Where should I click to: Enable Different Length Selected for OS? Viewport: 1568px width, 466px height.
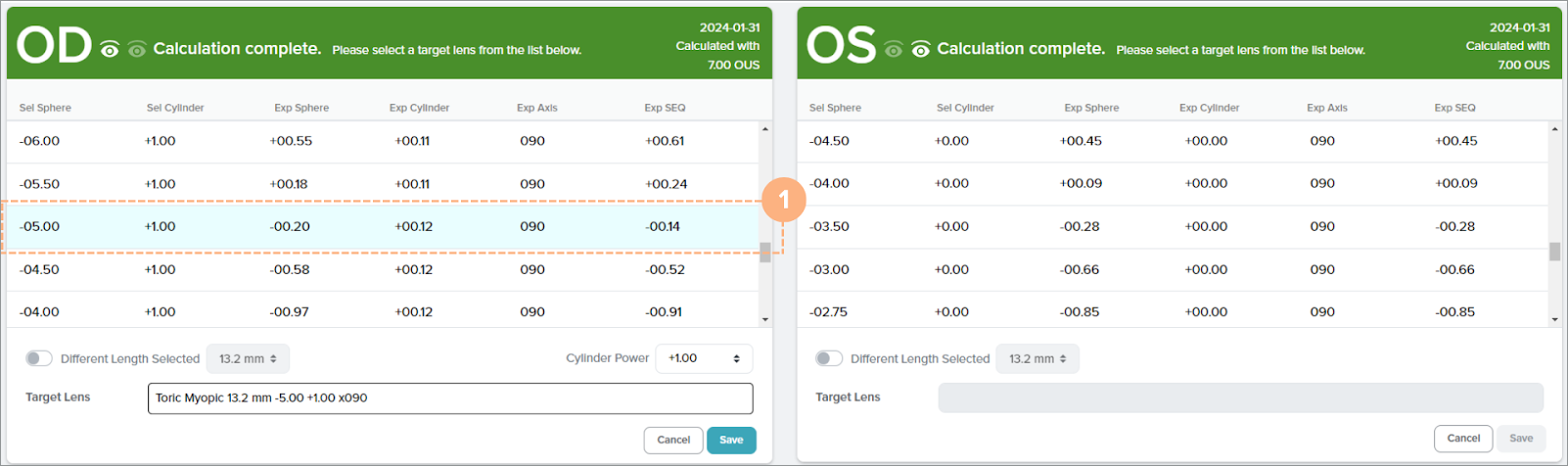[x=829, y=358]
